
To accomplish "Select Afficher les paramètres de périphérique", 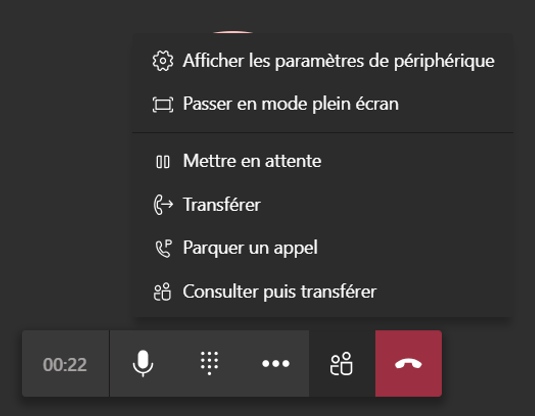I will click(323, 61).
